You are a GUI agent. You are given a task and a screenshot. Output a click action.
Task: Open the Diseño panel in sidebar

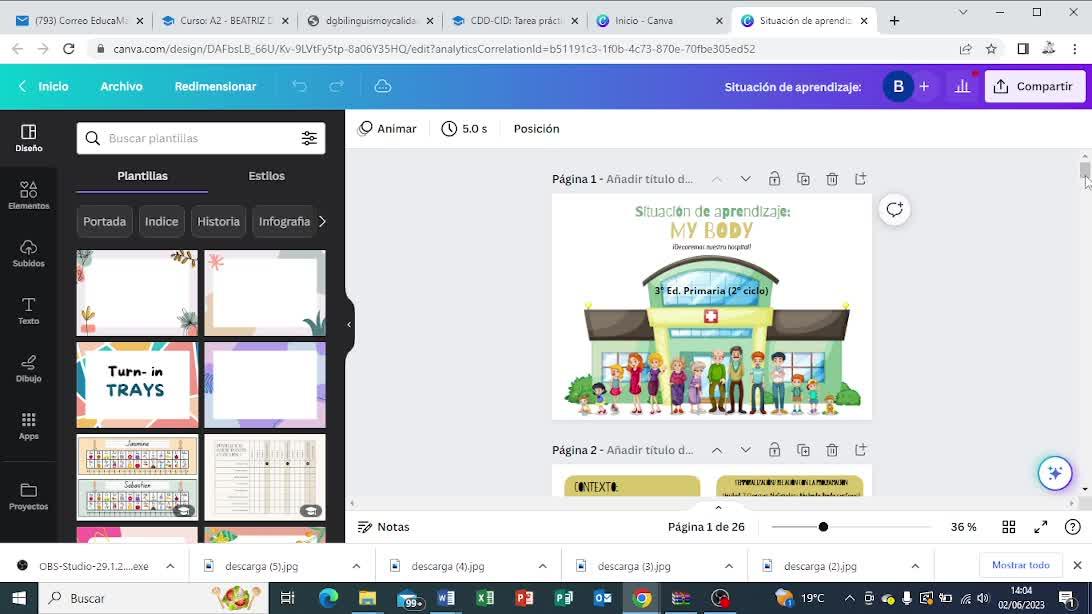(x=29, y=138)
